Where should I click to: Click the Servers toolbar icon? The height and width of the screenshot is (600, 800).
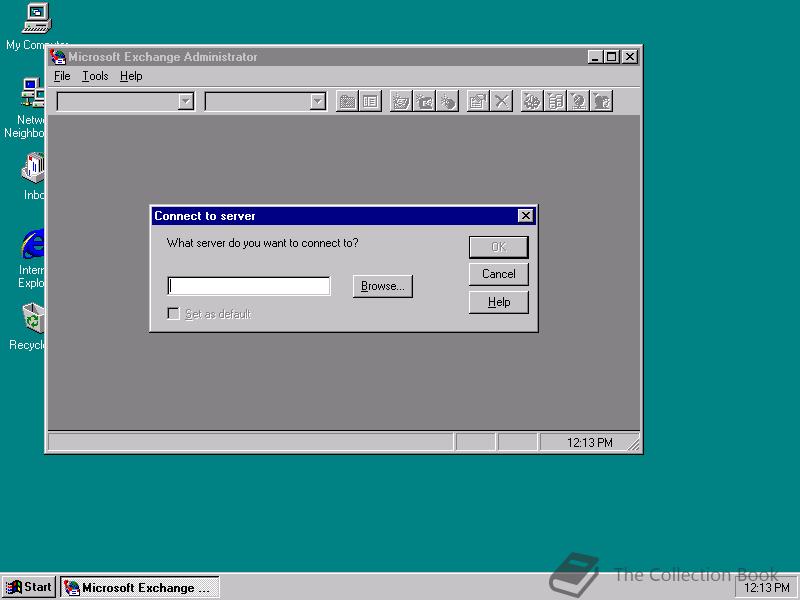pyautogui.click(x=556, y=101)
